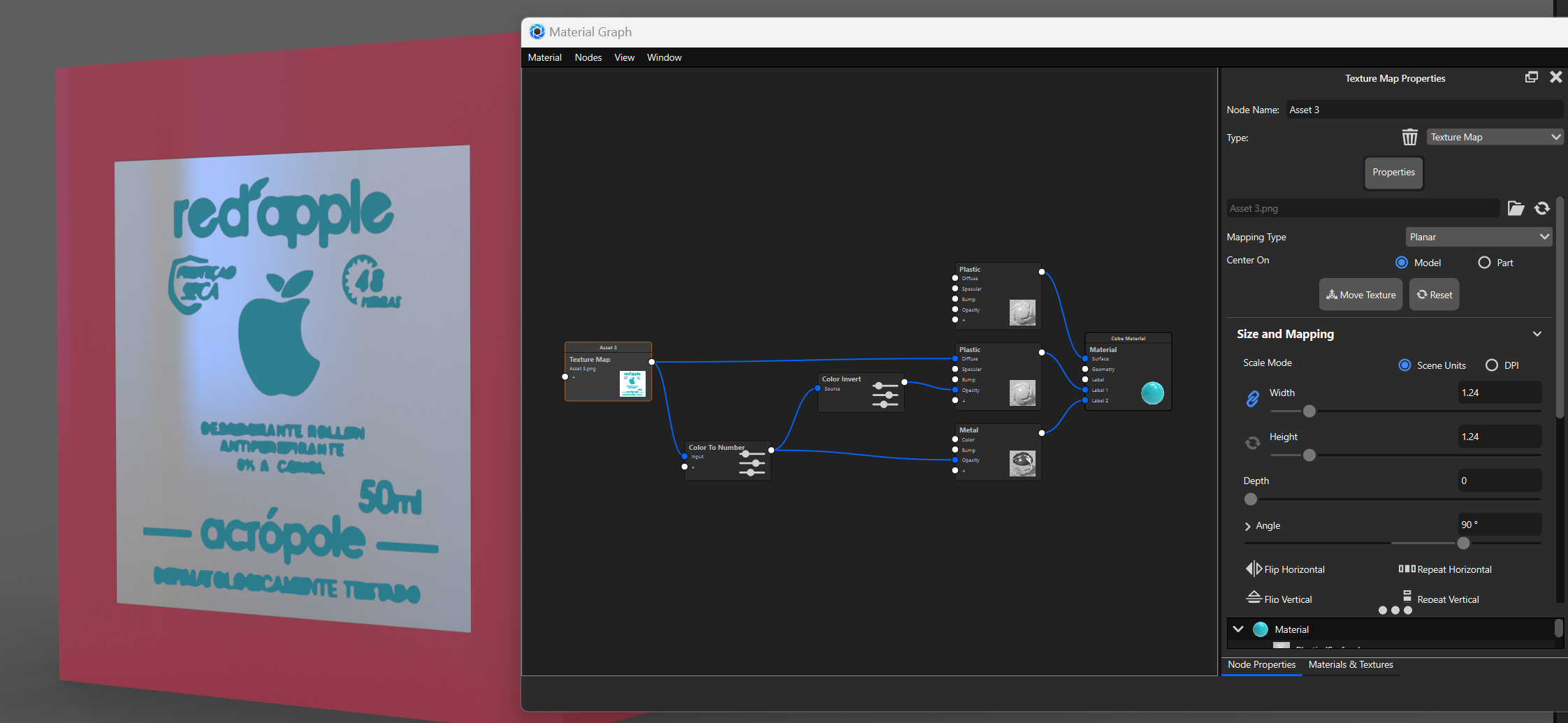The image size is (1568, 723).
Task: Click the Color Invert Source input socket
Action: tap(818, 388)
